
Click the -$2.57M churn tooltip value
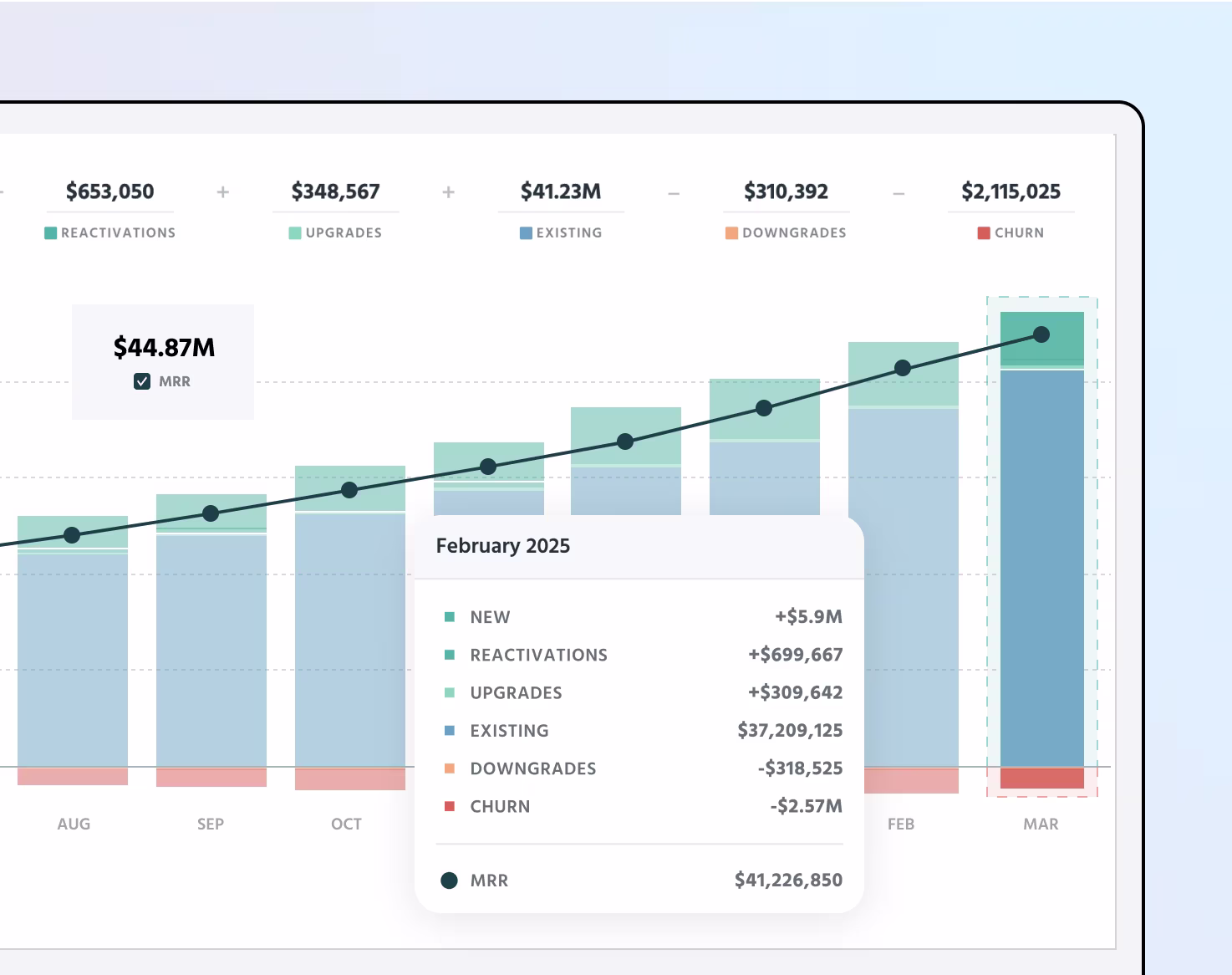[806, 806]
